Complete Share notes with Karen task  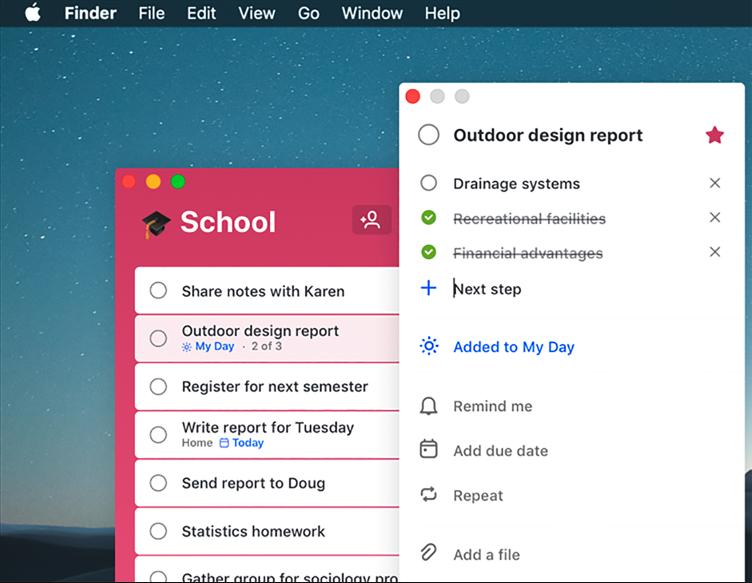pos(158,290)
